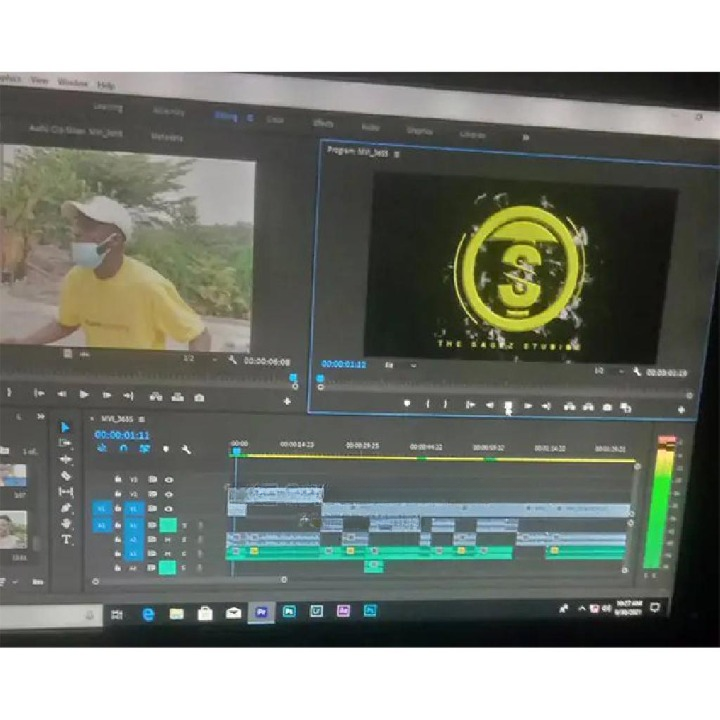Image resolution: width=720 pixels, height=720 pixels.
Task: Export frame from Source monitor
Action: (x=199, y=398)
